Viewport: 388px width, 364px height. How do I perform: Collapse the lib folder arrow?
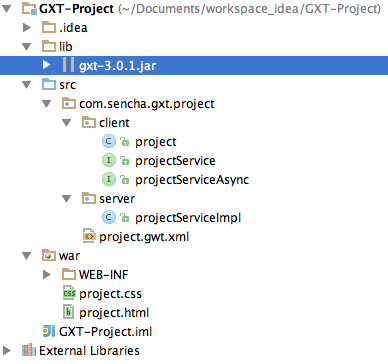(x=27, y=47)
